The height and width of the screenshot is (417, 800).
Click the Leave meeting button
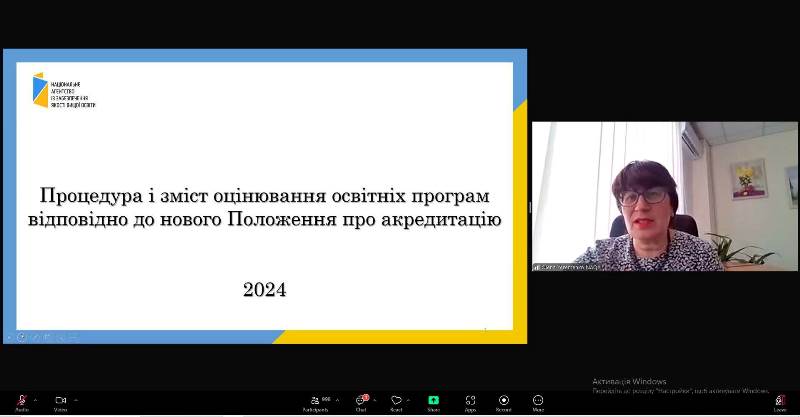pyautogui.click(x=780, y=401)
